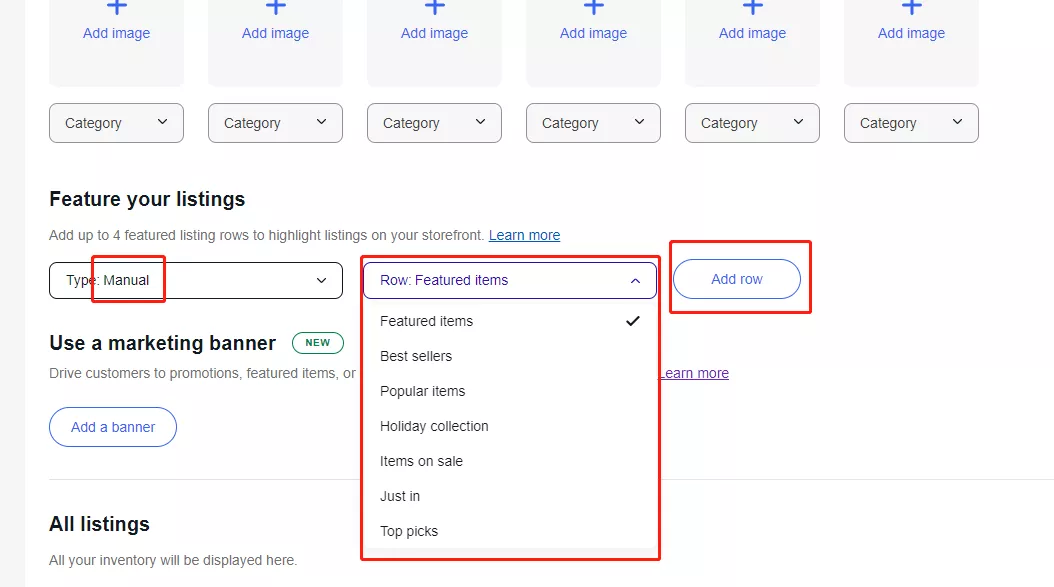Choose Just in from the row options

400,496
